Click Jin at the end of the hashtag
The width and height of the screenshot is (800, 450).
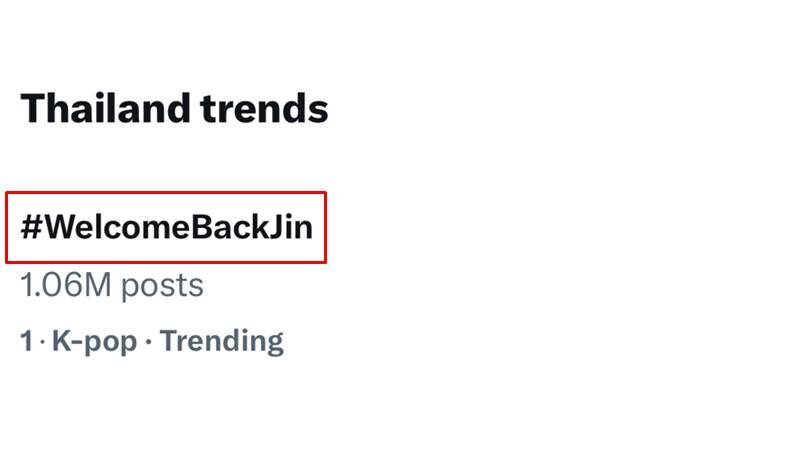point(291,227)
